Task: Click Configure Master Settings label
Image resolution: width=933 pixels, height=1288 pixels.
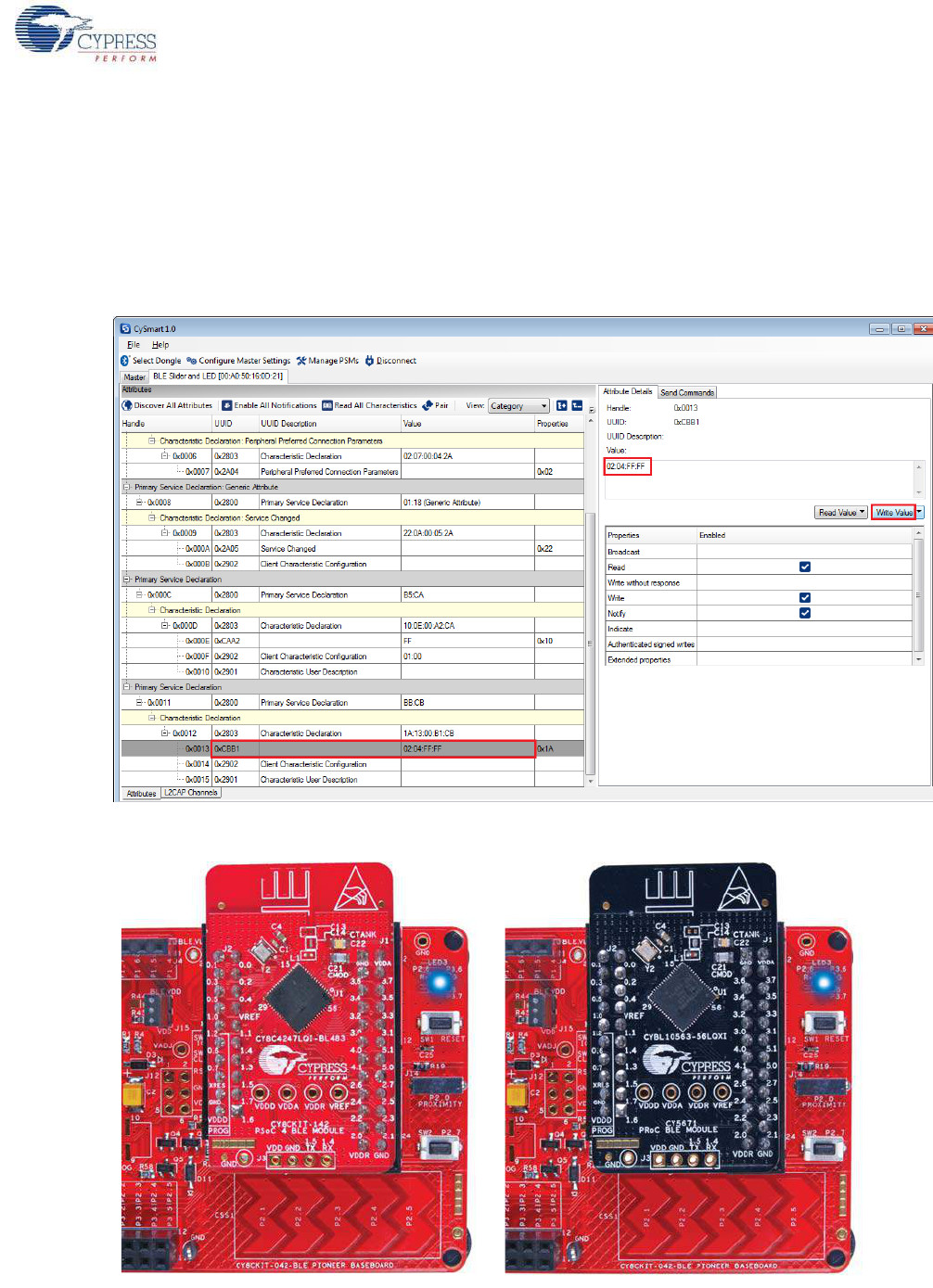Action: pos(245,361)
